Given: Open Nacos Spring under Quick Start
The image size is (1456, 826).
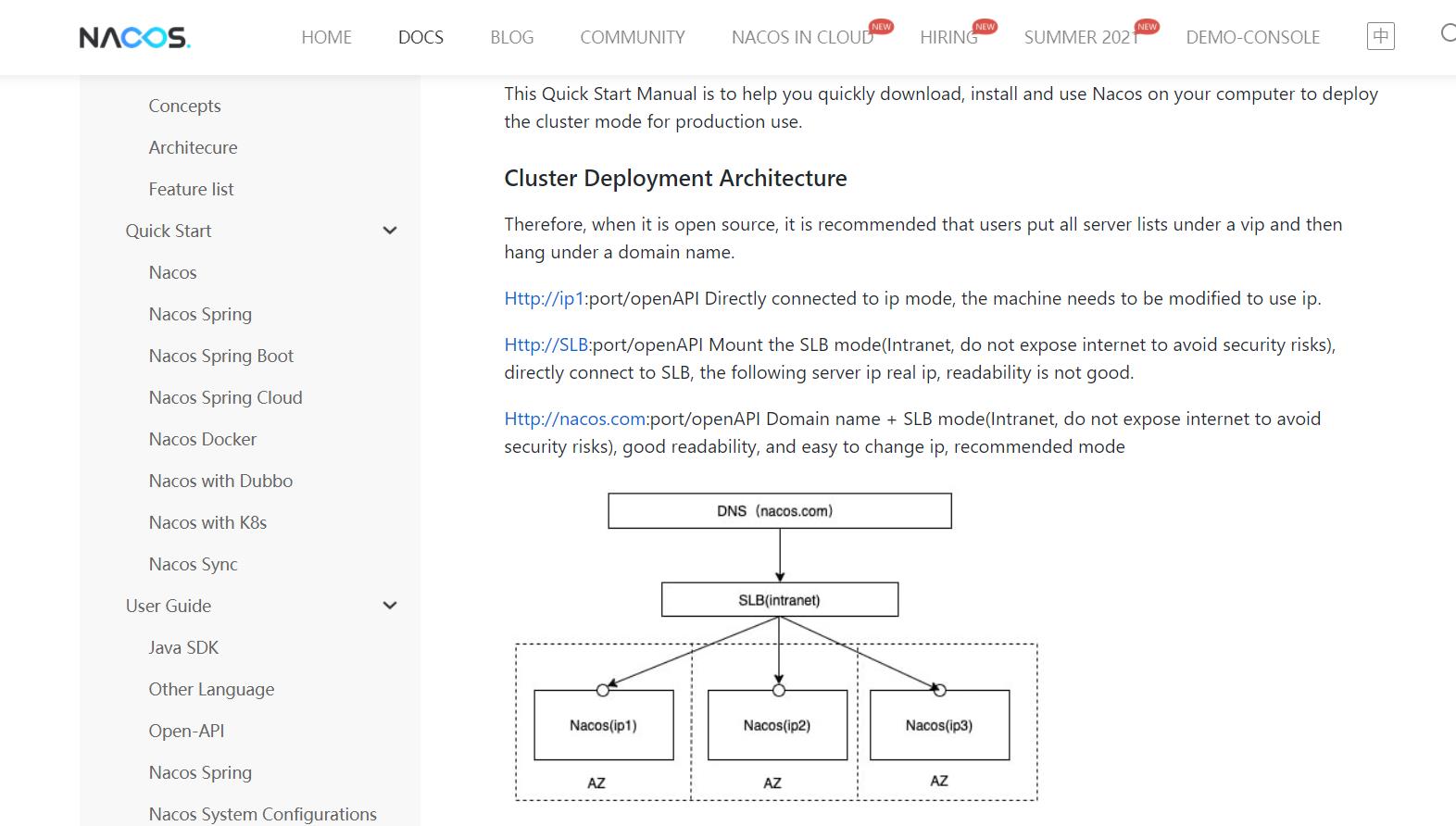Looking at the screenshot, I should coord(200,314).
